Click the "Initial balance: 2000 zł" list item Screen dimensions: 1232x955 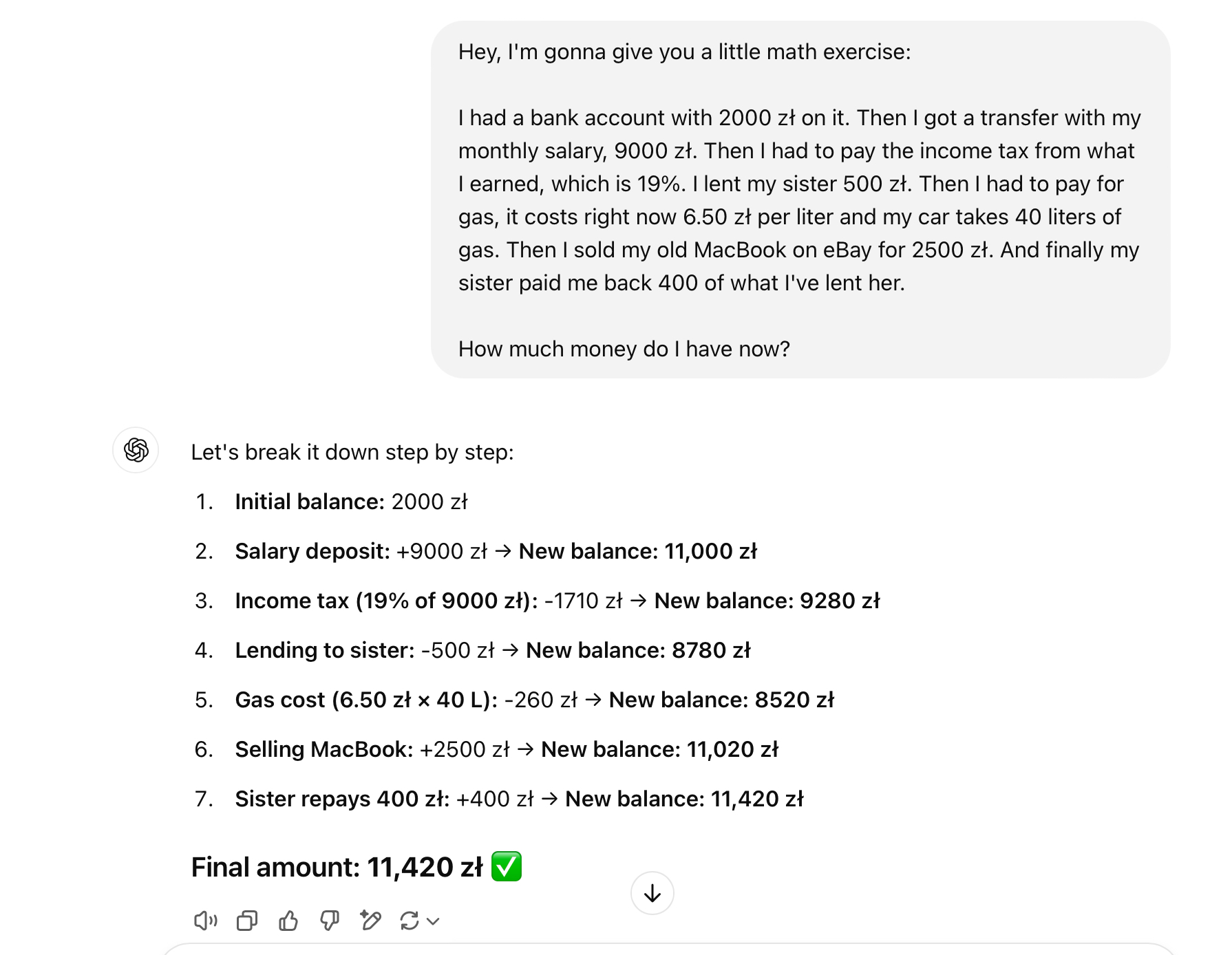coord(351,502)
